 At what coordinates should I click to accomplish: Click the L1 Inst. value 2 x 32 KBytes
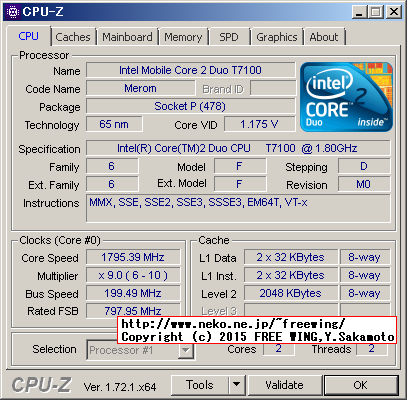[x=291, y=275]
